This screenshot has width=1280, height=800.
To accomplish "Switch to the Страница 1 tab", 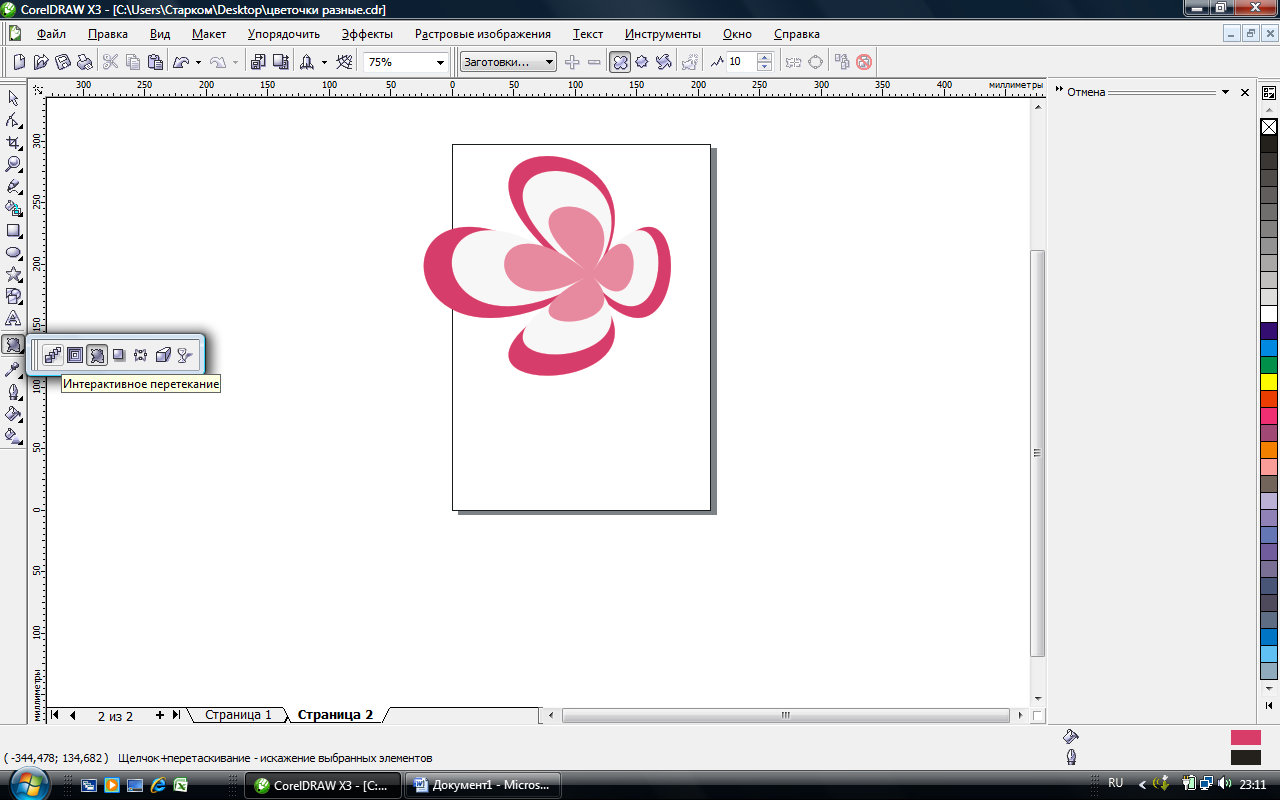I will (x=238, y=715).
